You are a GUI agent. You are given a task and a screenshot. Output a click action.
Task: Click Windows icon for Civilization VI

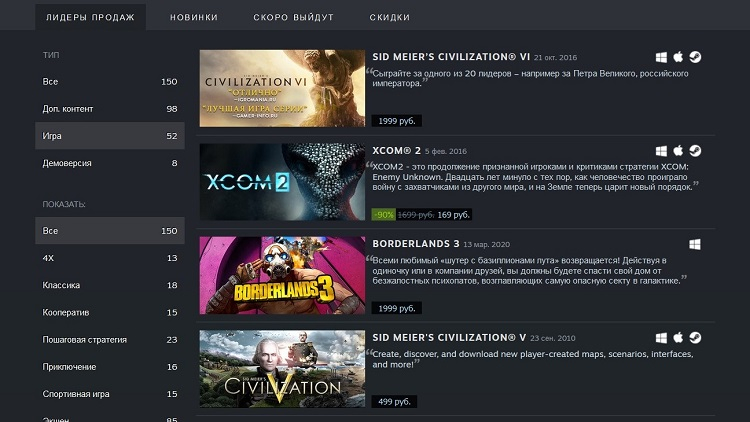661,57
